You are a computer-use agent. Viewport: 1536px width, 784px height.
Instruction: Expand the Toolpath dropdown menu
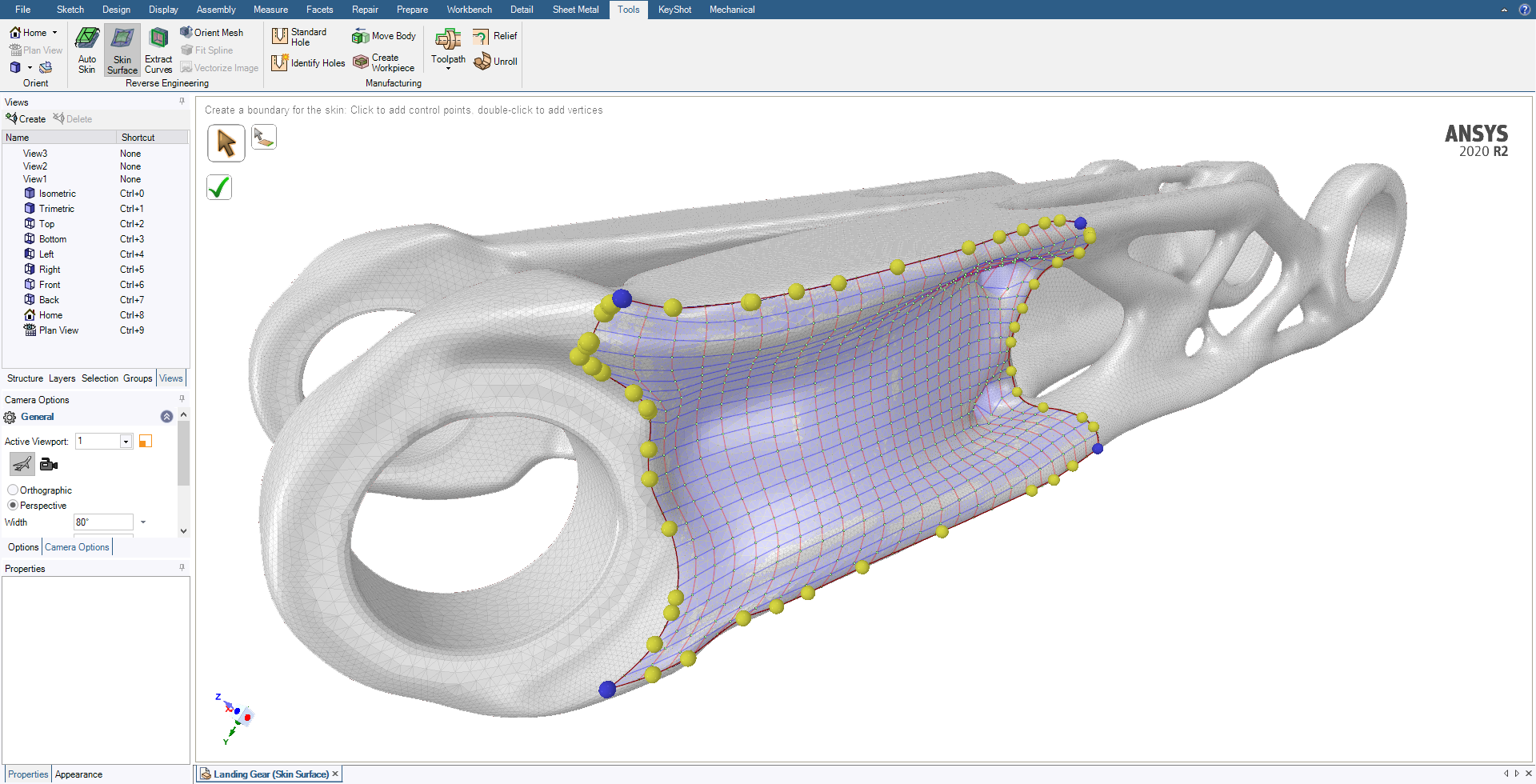[448, 68]
